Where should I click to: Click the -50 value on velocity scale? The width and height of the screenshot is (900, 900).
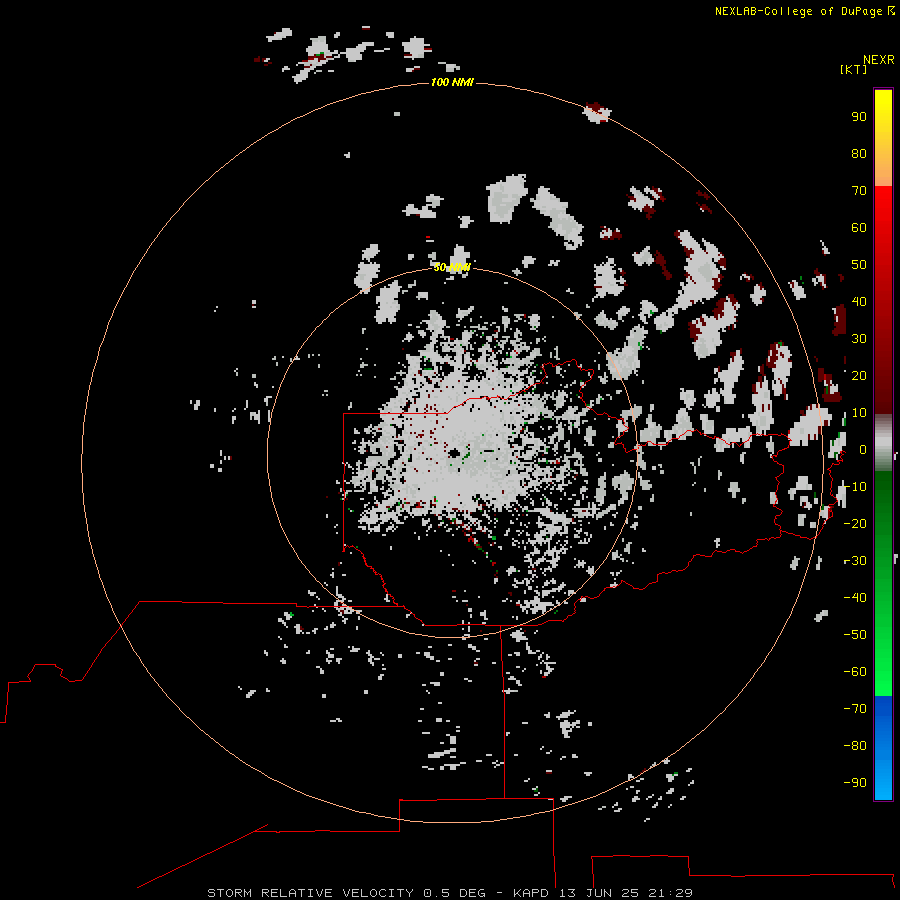[x=855, y=634]
